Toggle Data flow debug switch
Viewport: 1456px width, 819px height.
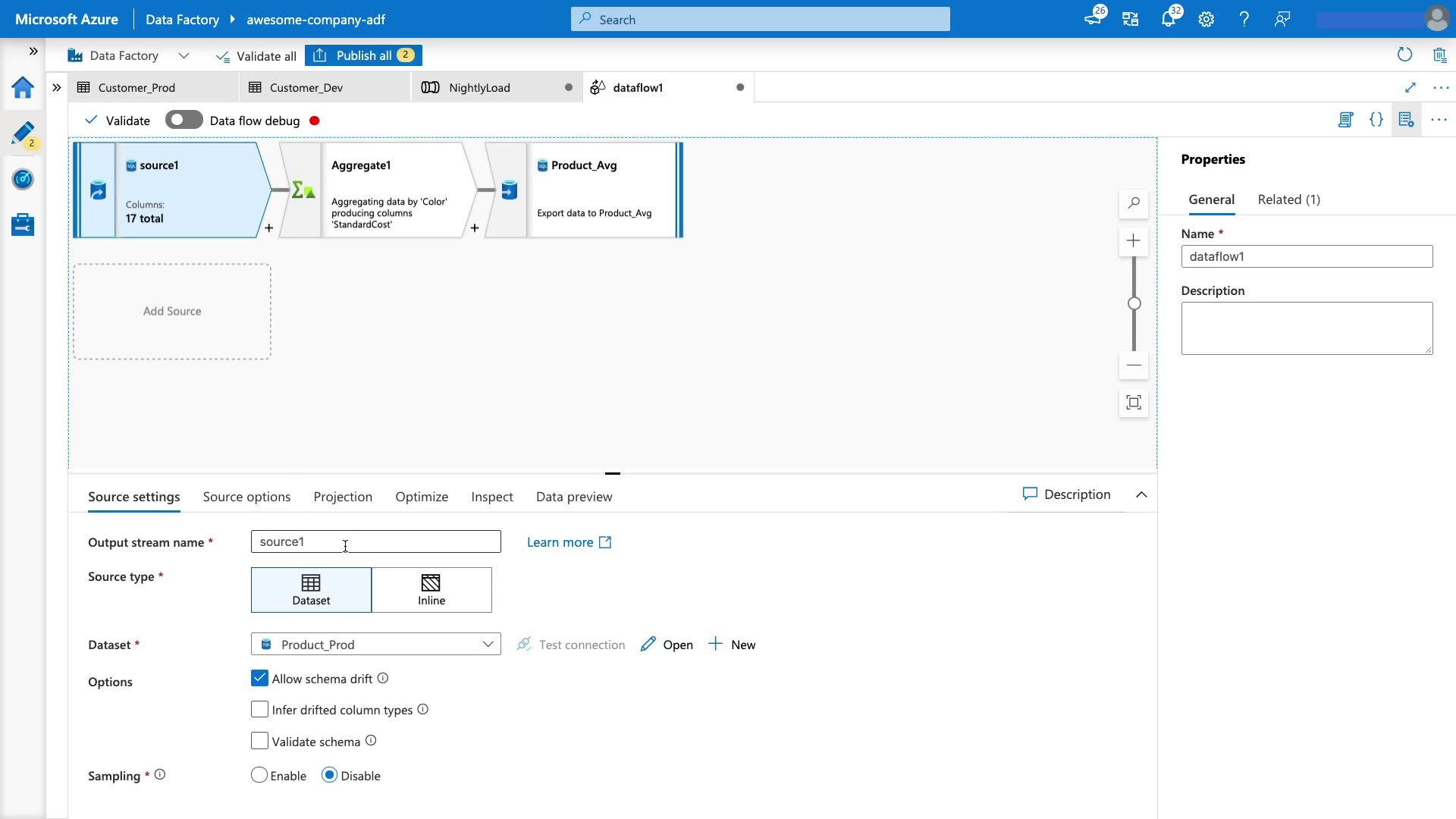[184, 120]
